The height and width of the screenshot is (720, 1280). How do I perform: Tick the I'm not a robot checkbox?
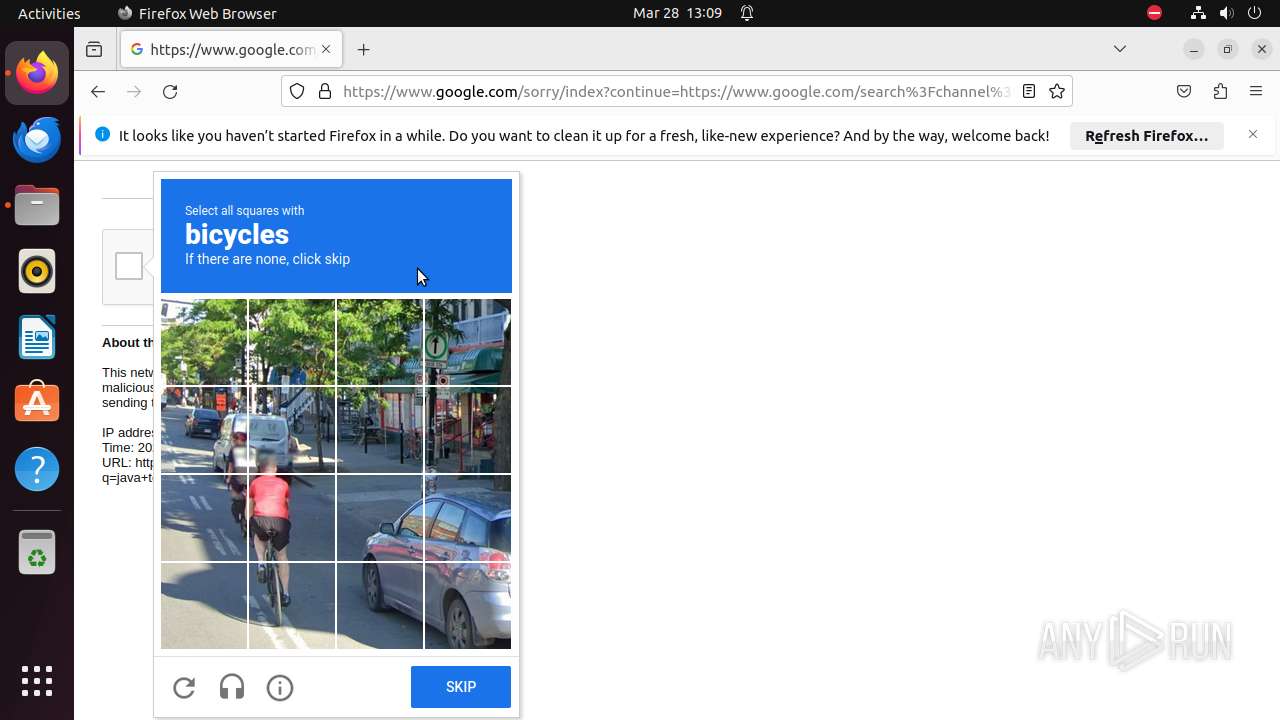click(129, 266)
